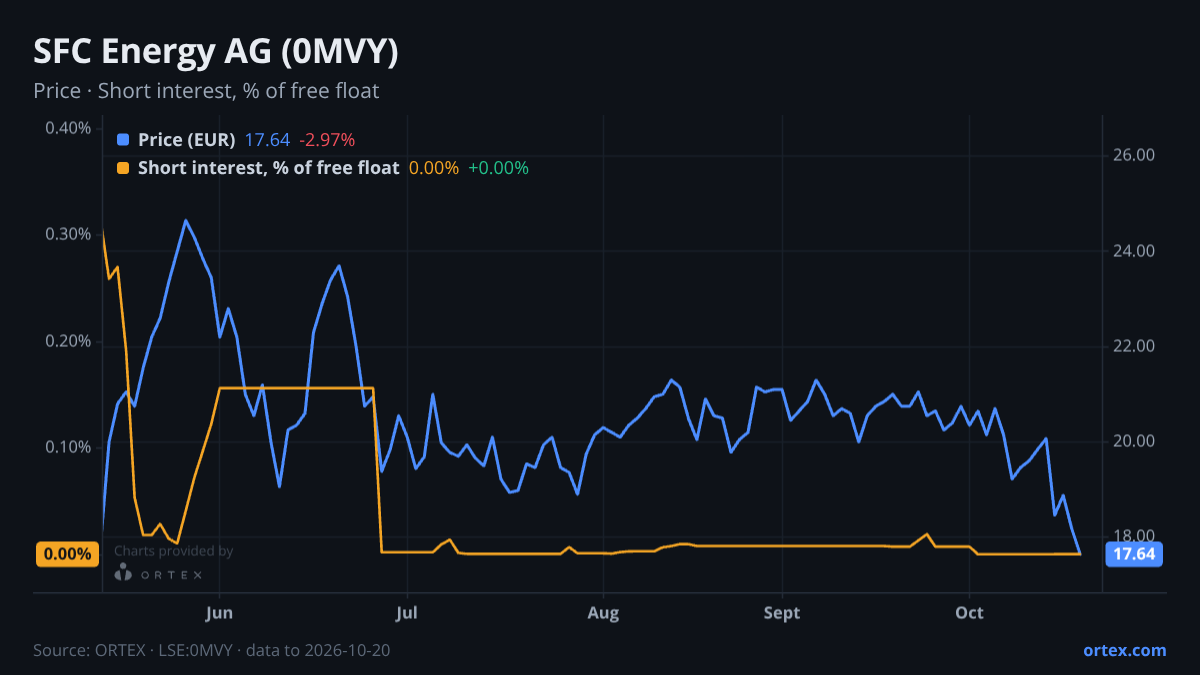This screenshot has height=675, width=1200.
Task: Click the 17.64 price value in legend
Action: click(267, 140)
